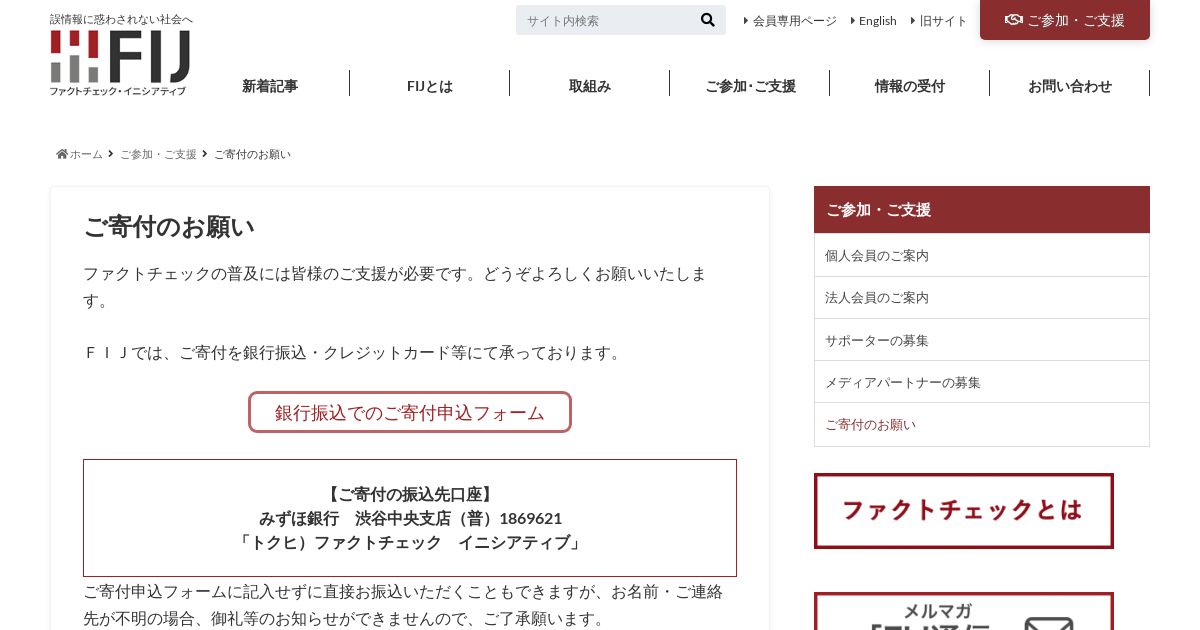Viewport: 1200px width, 630px height.
Task: Open 新着記事 menu
Action: click(x=270, y=86)
